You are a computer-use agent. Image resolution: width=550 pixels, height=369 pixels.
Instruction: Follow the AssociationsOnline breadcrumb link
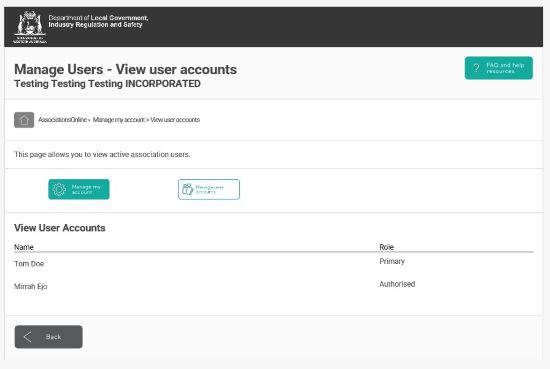(x=62, y=120)
